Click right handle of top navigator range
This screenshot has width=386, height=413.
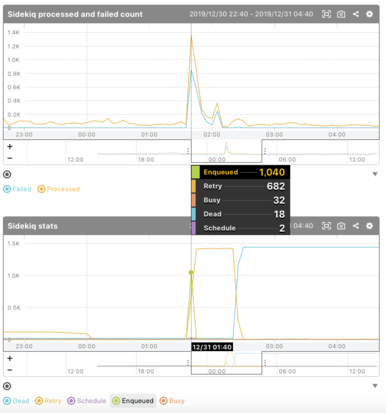tap(265, 151)
